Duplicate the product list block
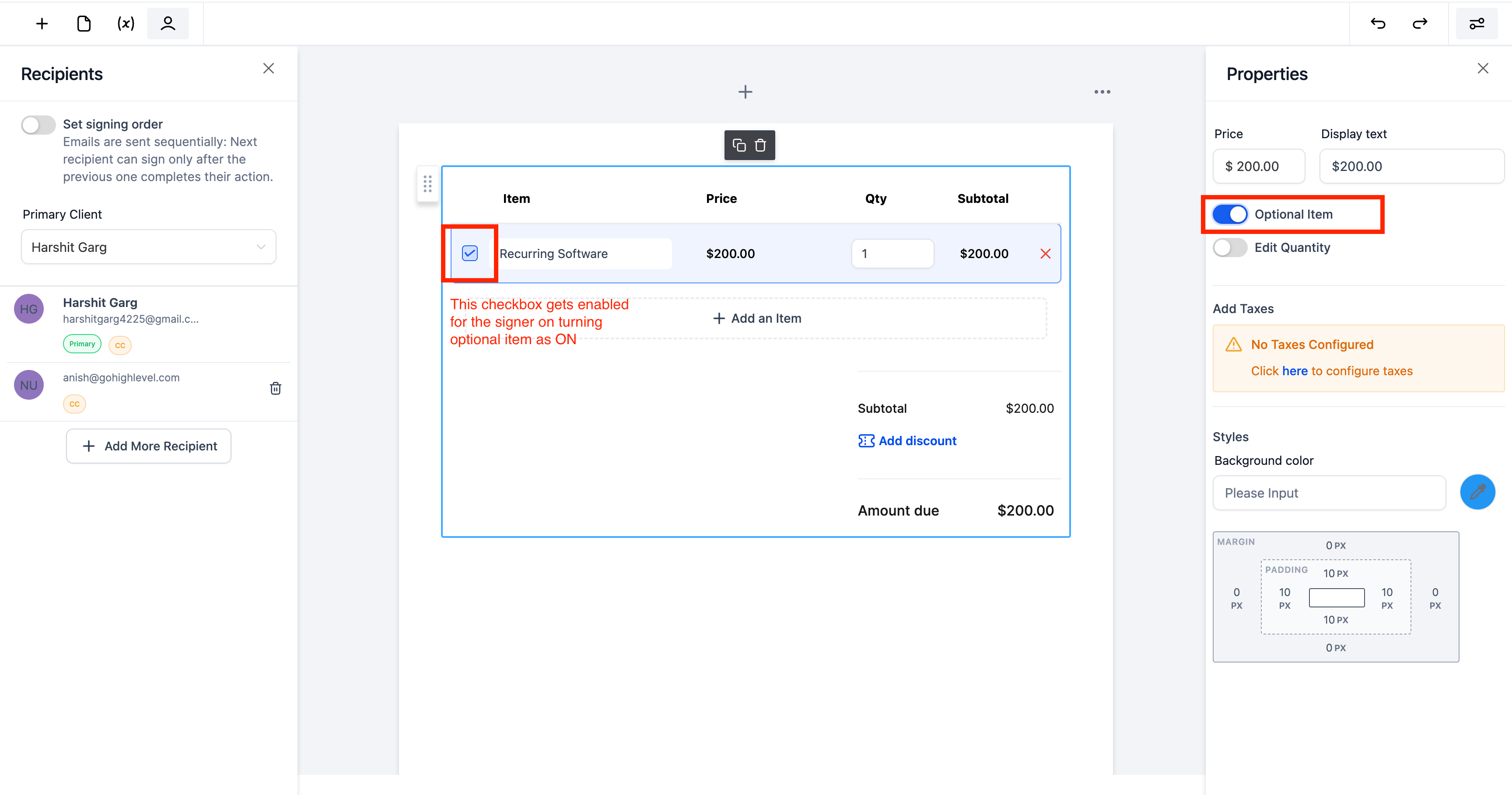The image size is (1512, 795). (739, 145)
